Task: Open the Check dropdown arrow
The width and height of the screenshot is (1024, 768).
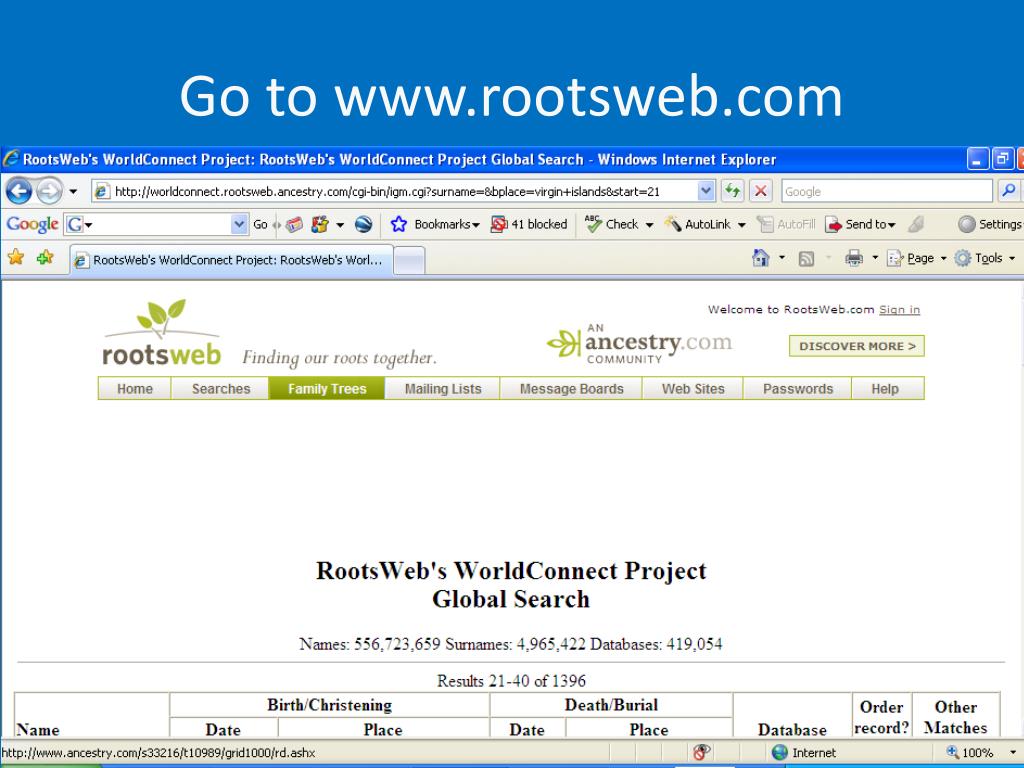Action: tap(649, 225)
